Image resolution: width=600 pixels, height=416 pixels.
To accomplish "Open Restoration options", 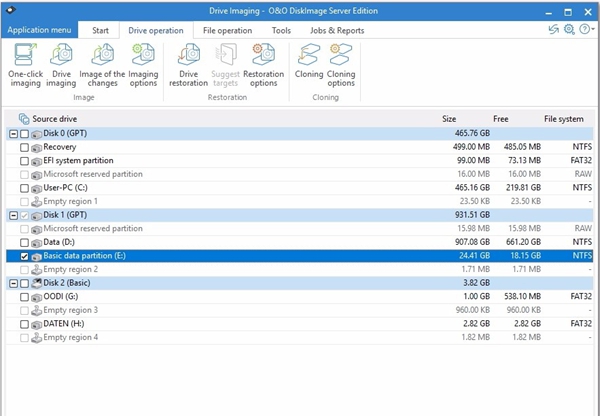I will [264, 65].
